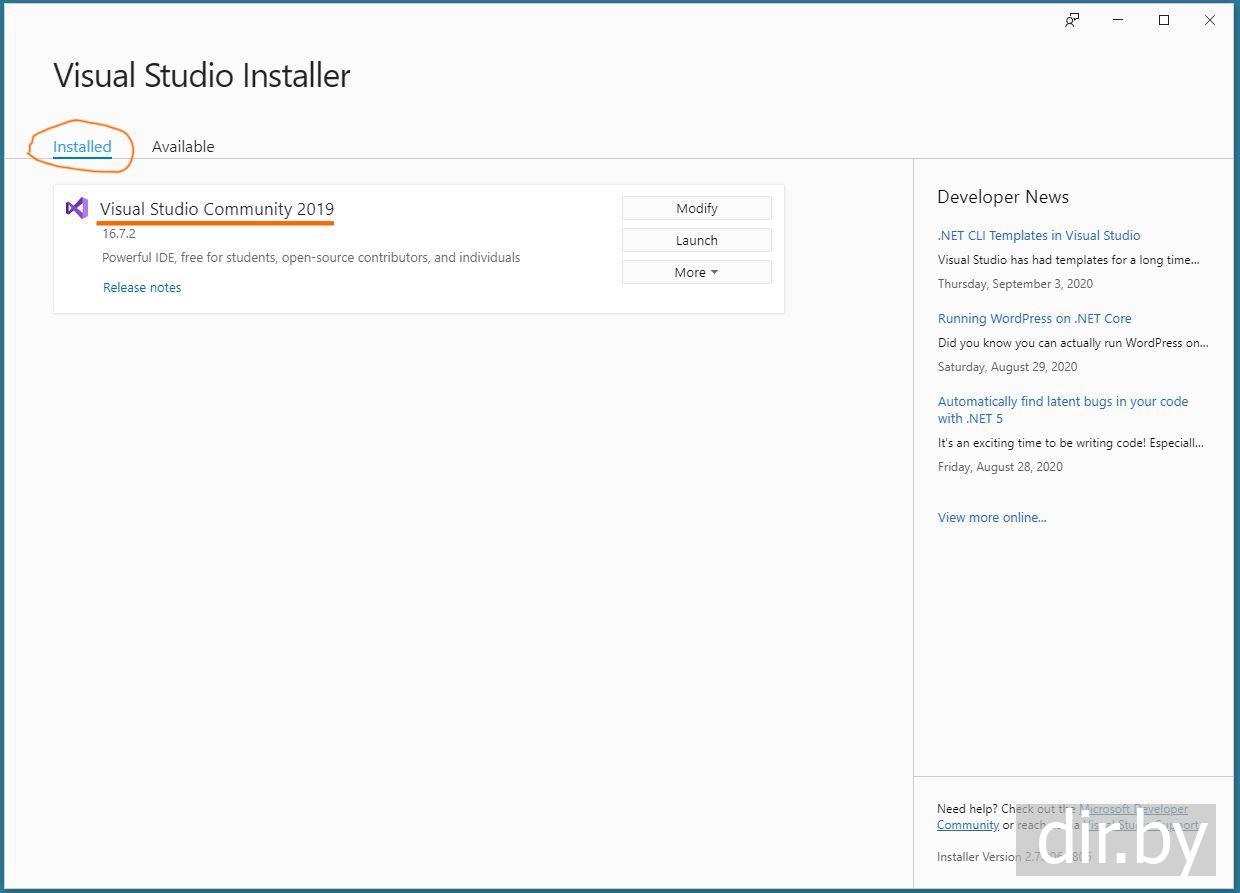The image size is (1240, 893).
Task: Click date 'Saturday, August 29, 2020'
Action: [x=1007, y=366]
